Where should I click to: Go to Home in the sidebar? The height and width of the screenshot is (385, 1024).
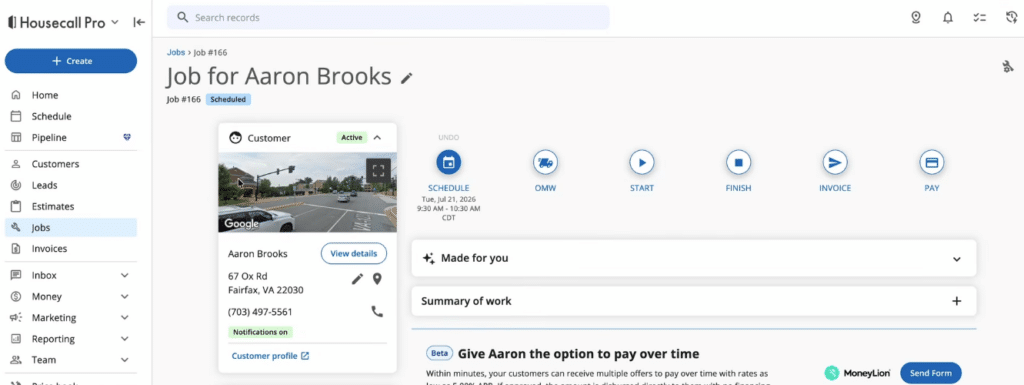[x=71, y=95]
